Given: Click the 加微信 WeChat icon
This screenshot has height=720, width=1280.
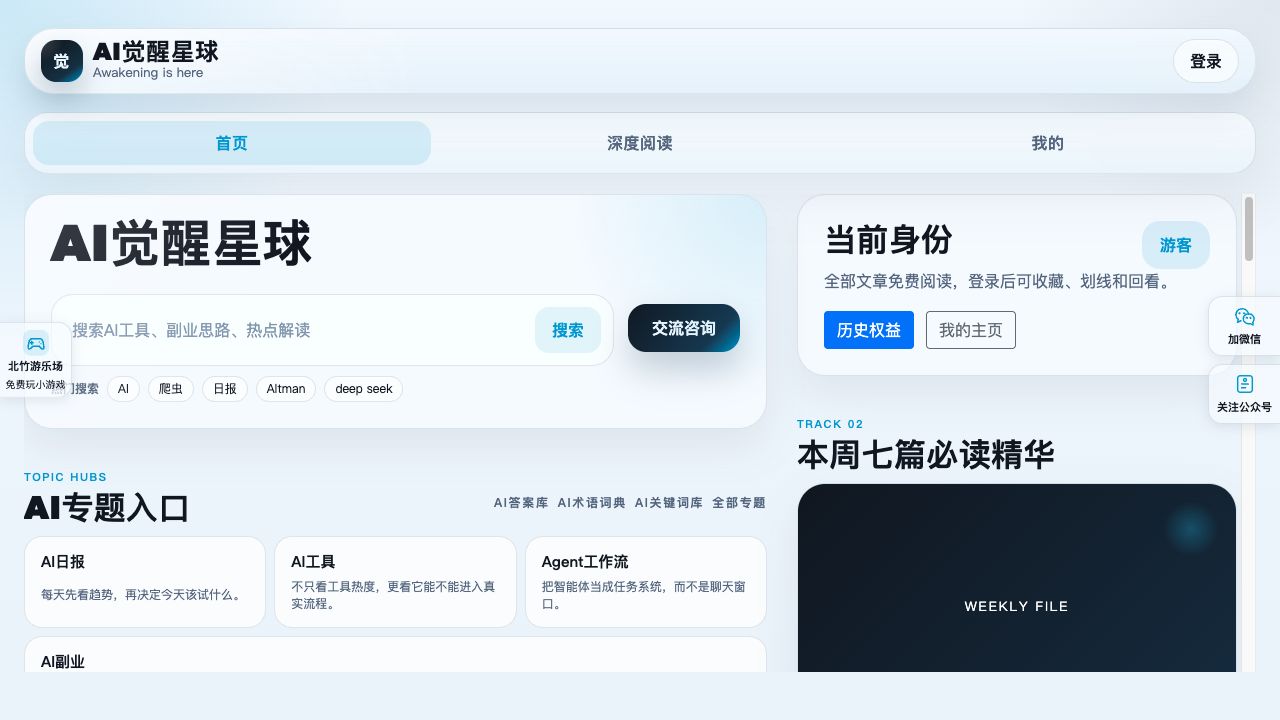Looking at the screenshot, I should (1244, 317).
